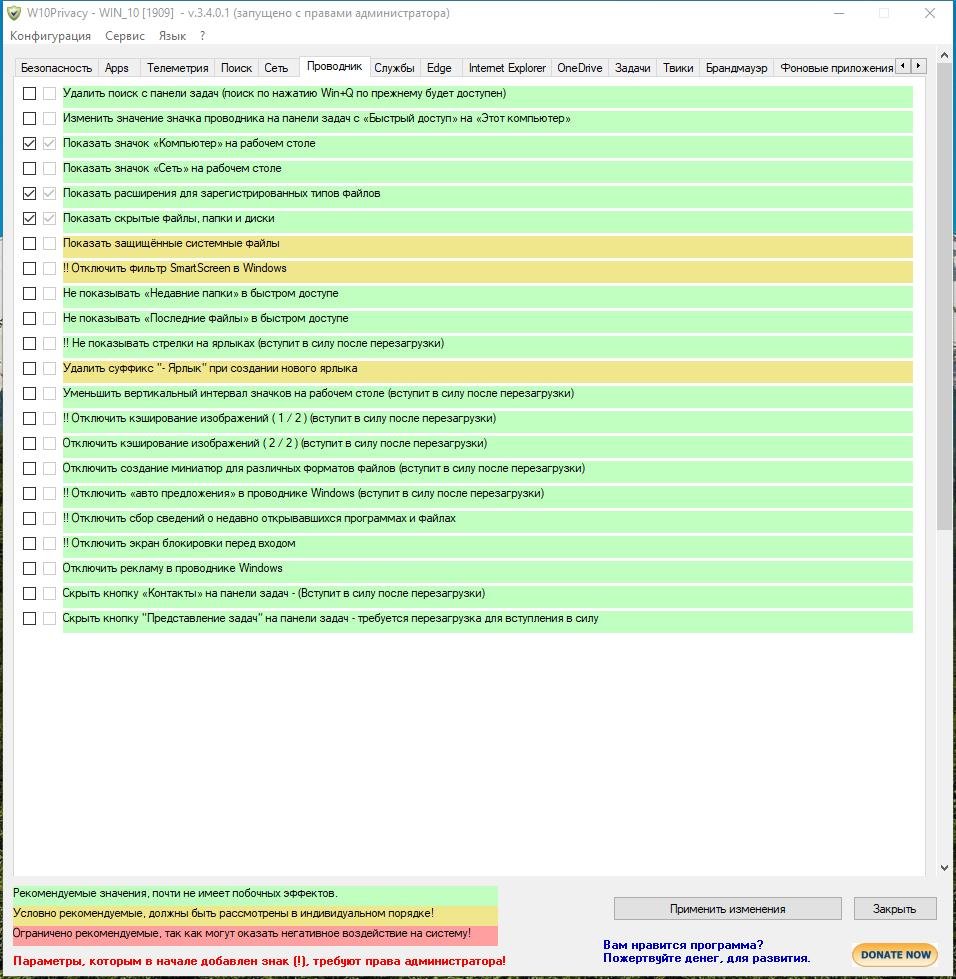The width and height of the screenshot is (956, 979).
Task: Open the OneDrive tab
Action: click(579, 68)
